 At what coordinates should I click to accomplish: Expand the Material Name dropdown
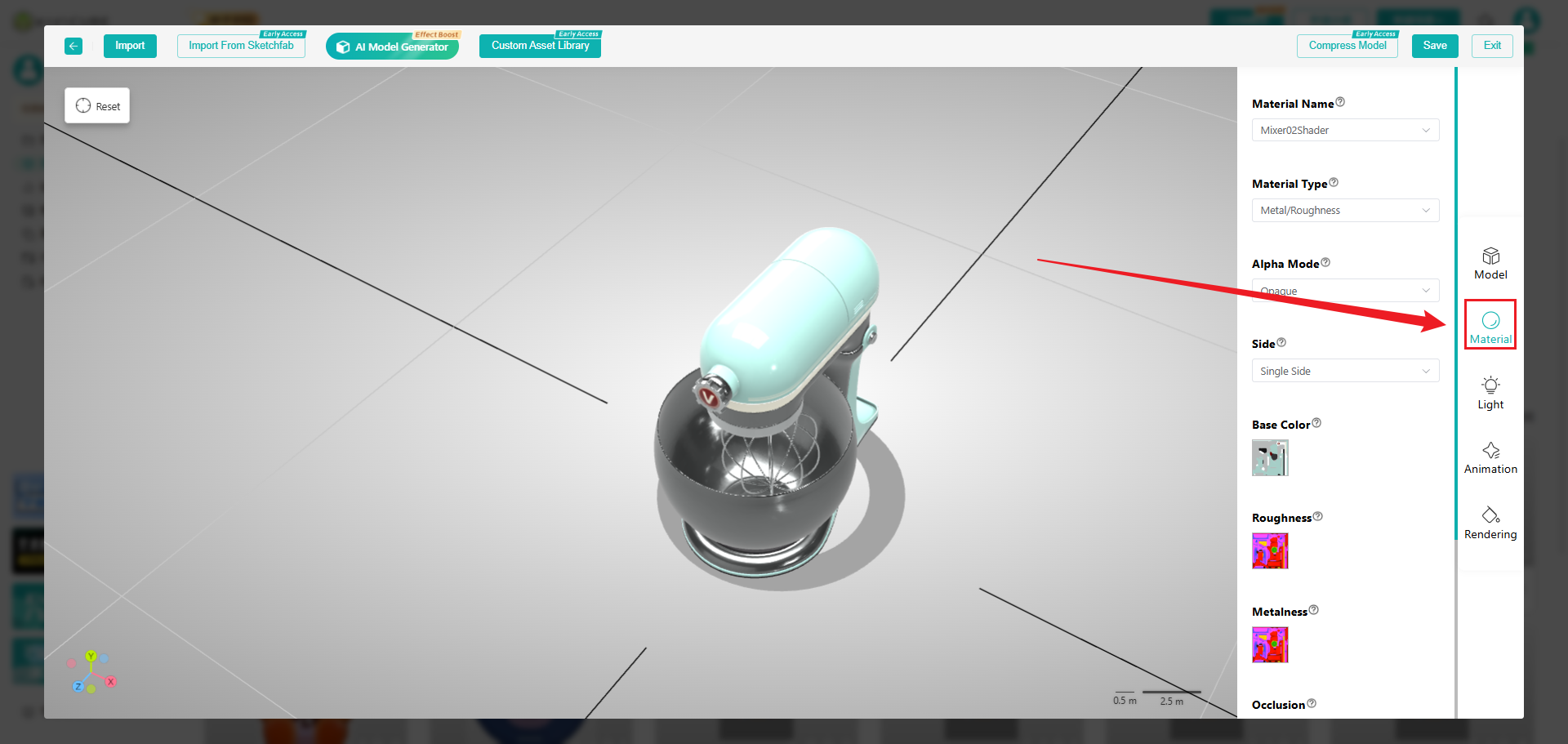click(1345, 131)
